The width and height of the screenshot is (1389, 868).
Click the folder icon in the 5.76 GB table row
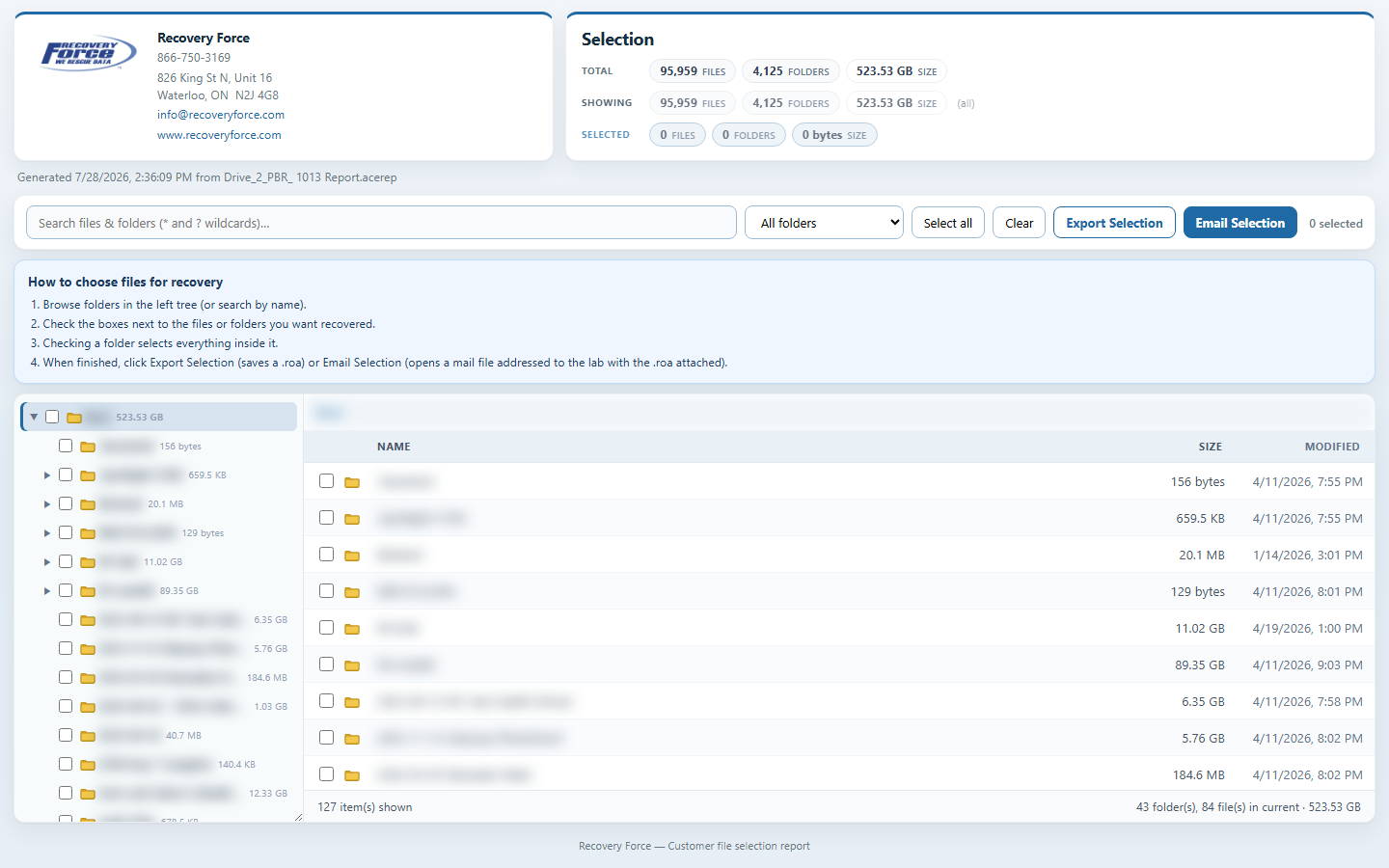click(x=352, y=739)
